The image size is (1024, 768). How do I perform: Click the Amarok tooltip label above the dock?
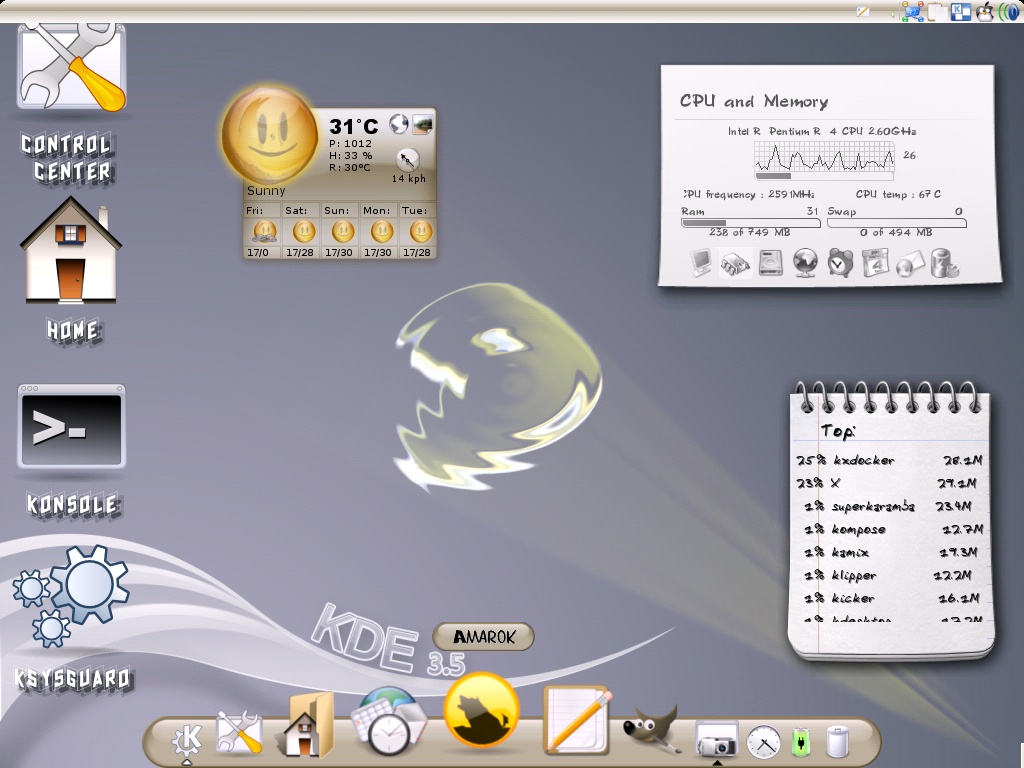click(483, 636)
